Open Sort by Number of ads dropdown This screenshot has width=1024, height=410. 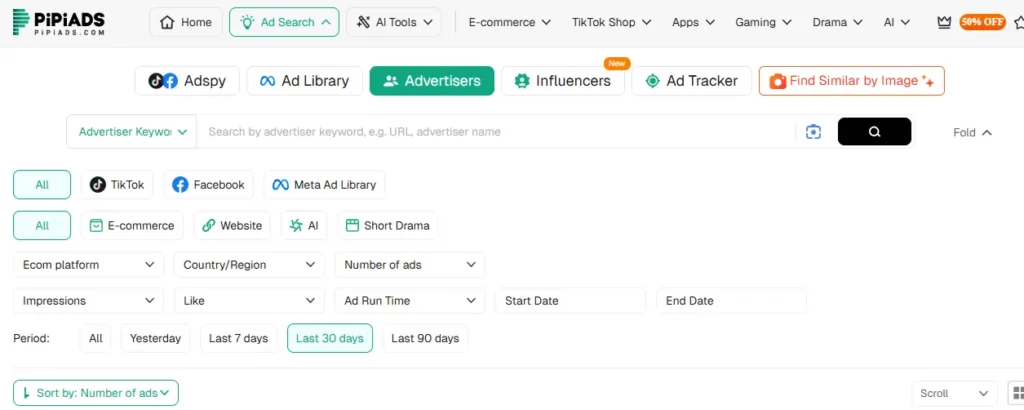96,393
